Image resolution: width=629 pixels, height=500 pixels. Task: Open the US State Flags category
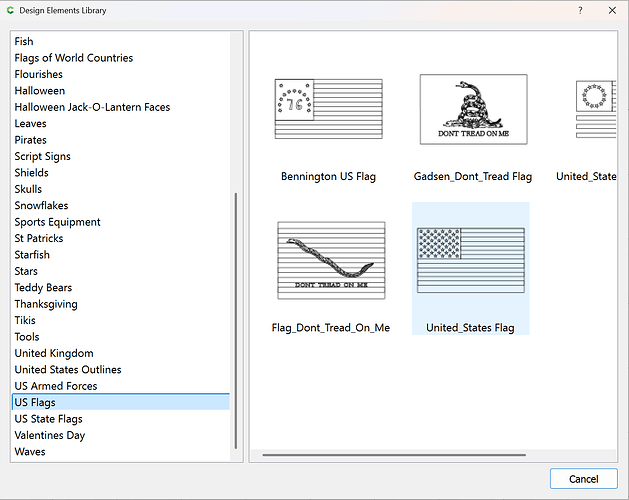click(x=48, y=419)
